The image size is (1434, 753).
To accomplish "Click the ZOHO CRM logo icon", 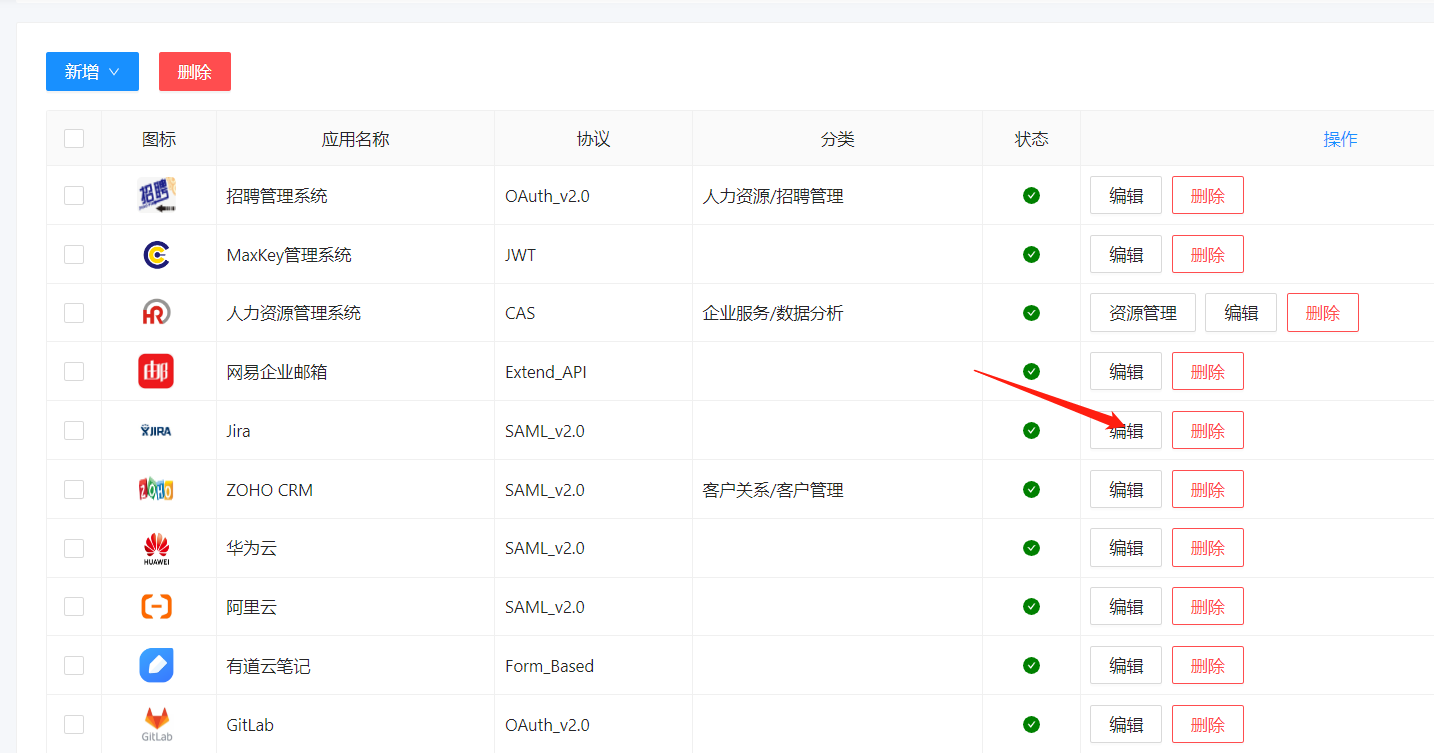I will pos(156,489).
